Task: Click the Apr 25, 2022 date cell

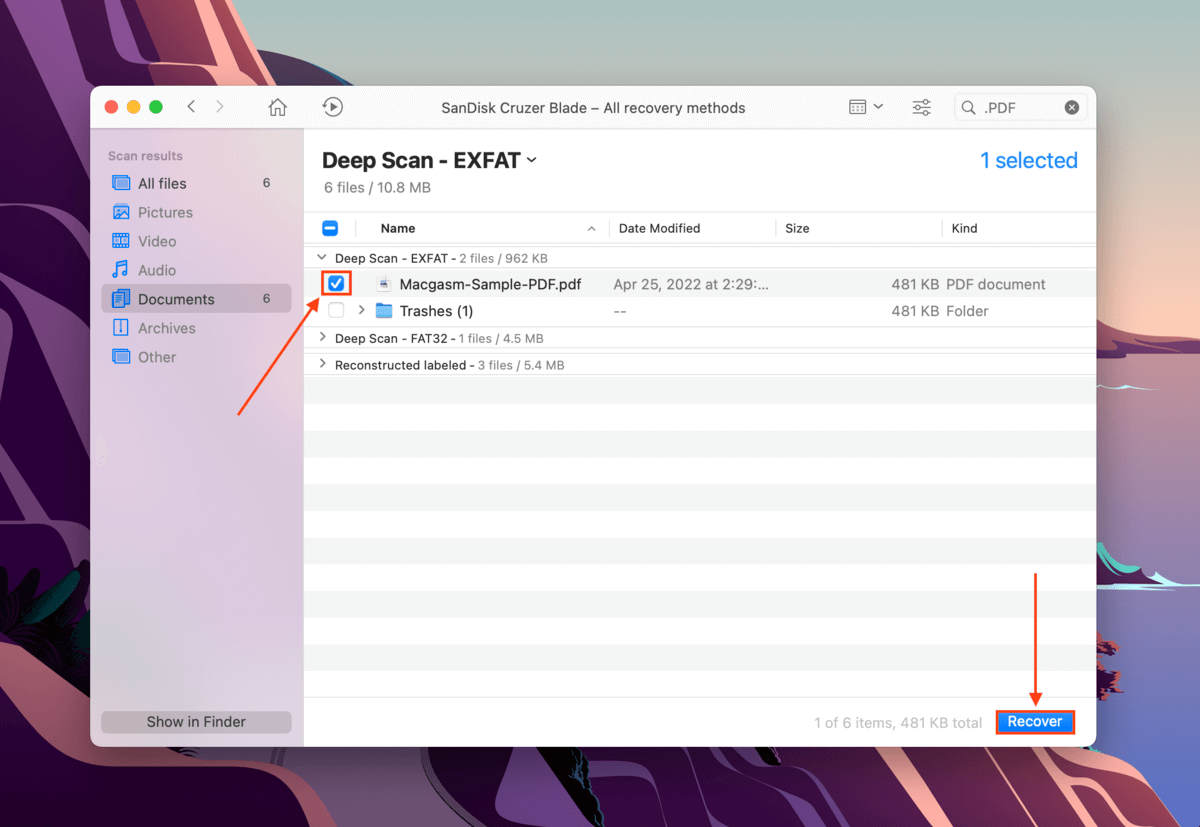Action: 691,284
